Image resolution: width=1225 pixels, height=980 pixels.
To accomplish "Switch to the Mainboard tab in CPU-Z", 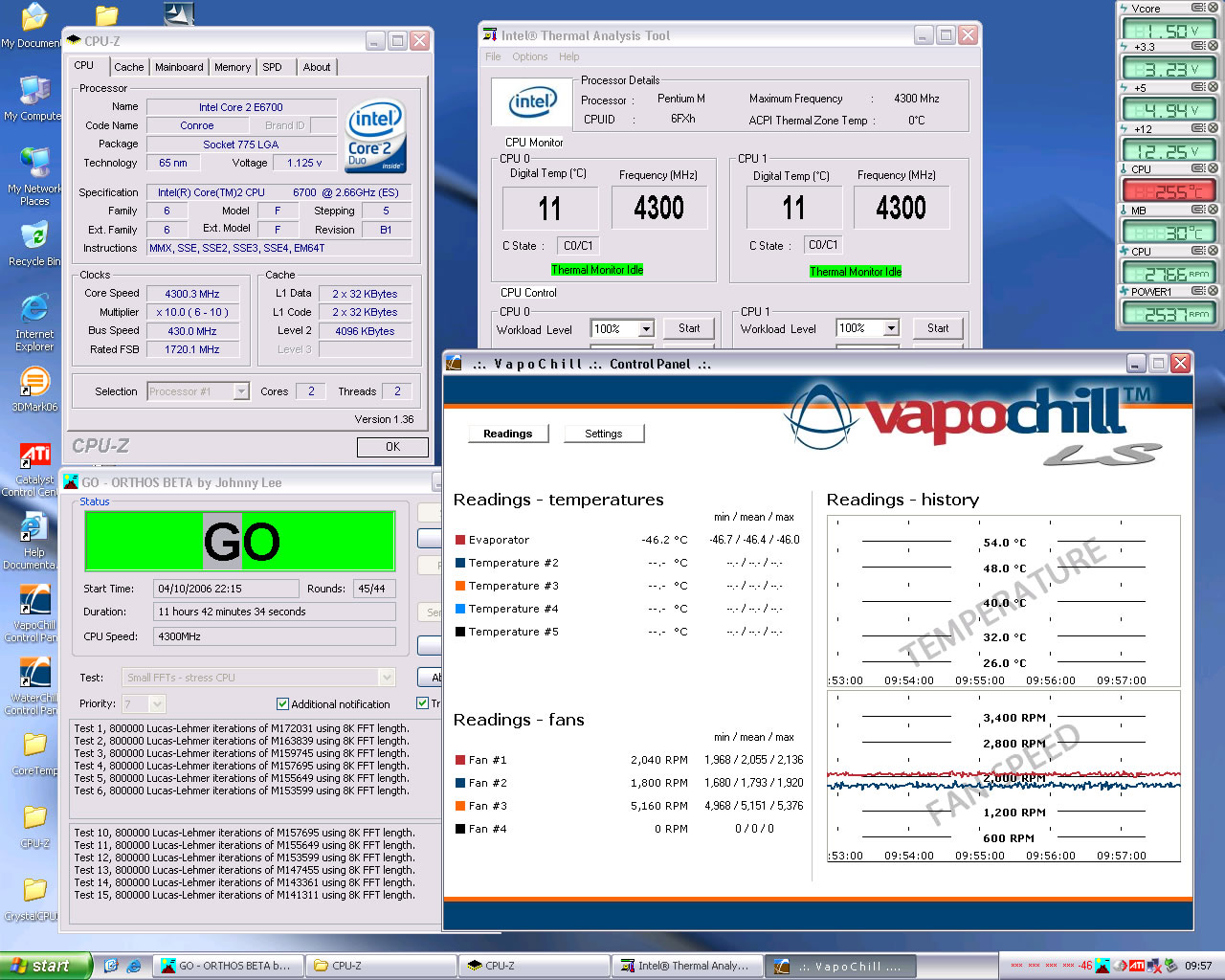I will click(179, 67).
